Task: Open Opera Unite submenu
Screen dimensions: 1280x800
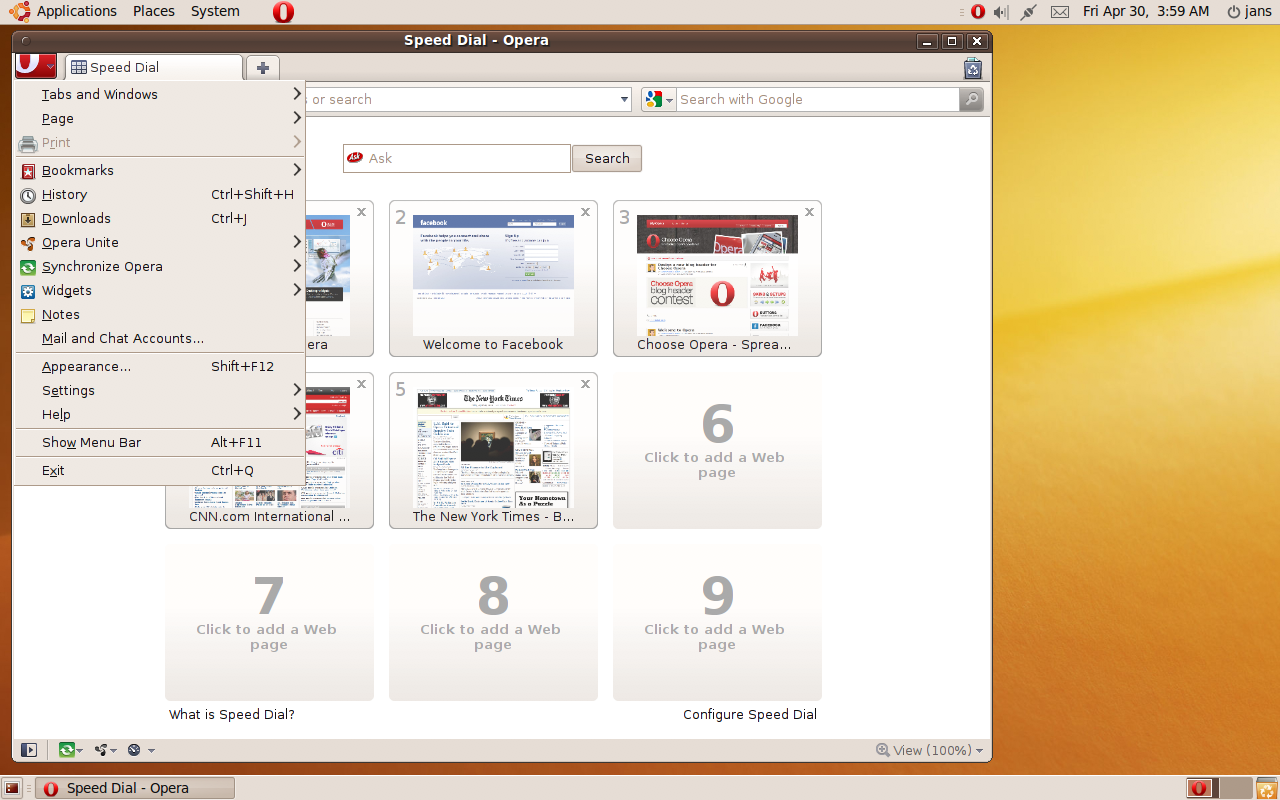Action: click(160, 242)
